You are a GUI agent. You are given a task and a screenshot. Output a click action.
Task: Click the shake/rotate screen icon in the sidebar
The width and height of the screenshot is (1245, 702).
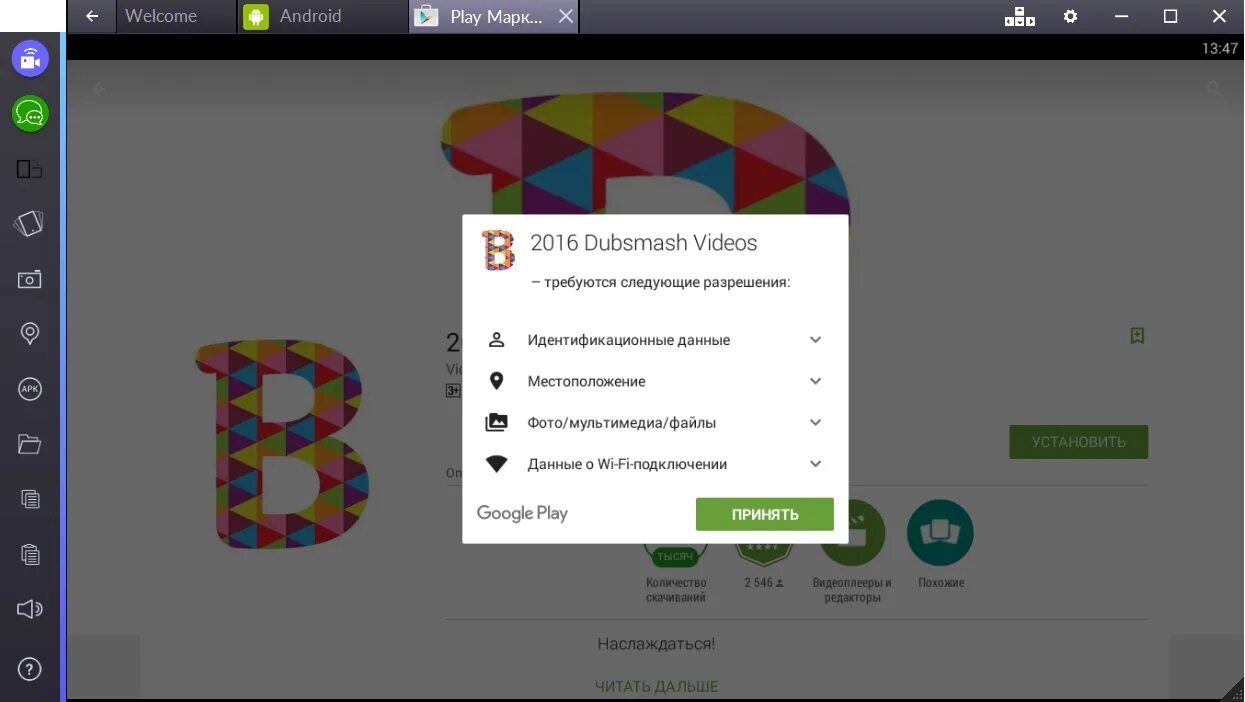tap(30, 224)
